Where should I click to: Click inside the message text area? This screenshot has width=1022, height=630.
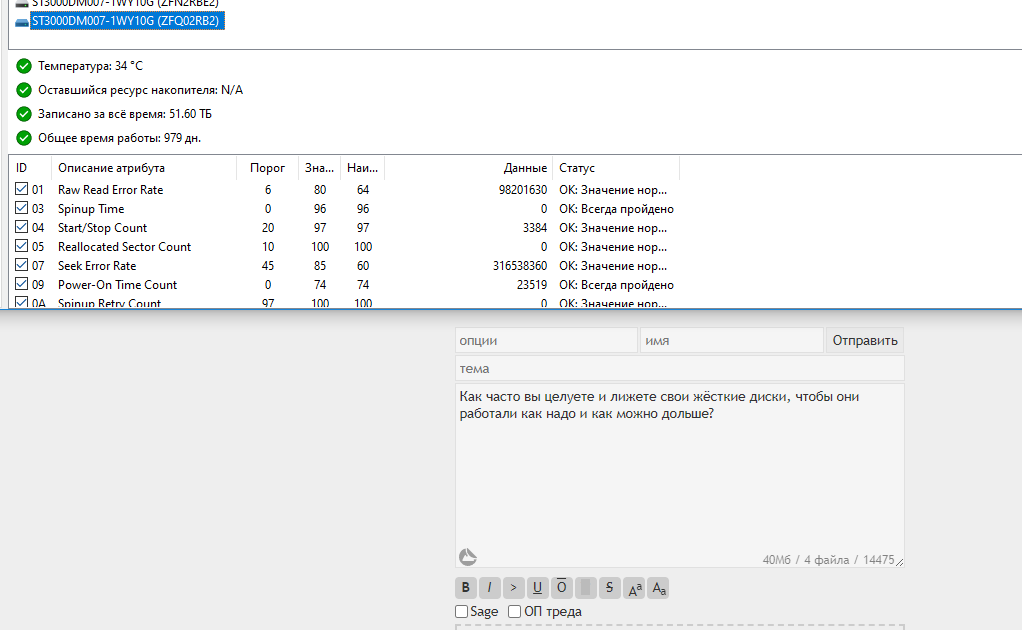coord(680,476)
